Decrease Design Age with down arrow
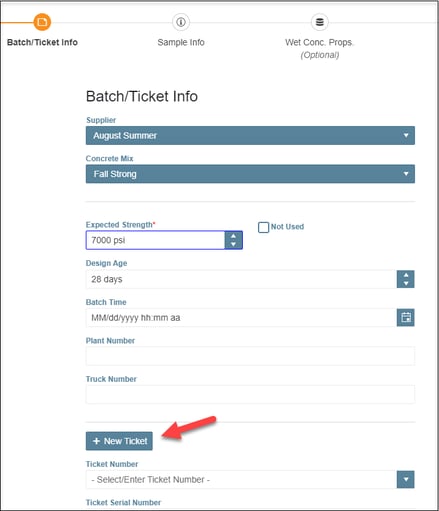The image size is (439, 511). [x=406, y=283]
